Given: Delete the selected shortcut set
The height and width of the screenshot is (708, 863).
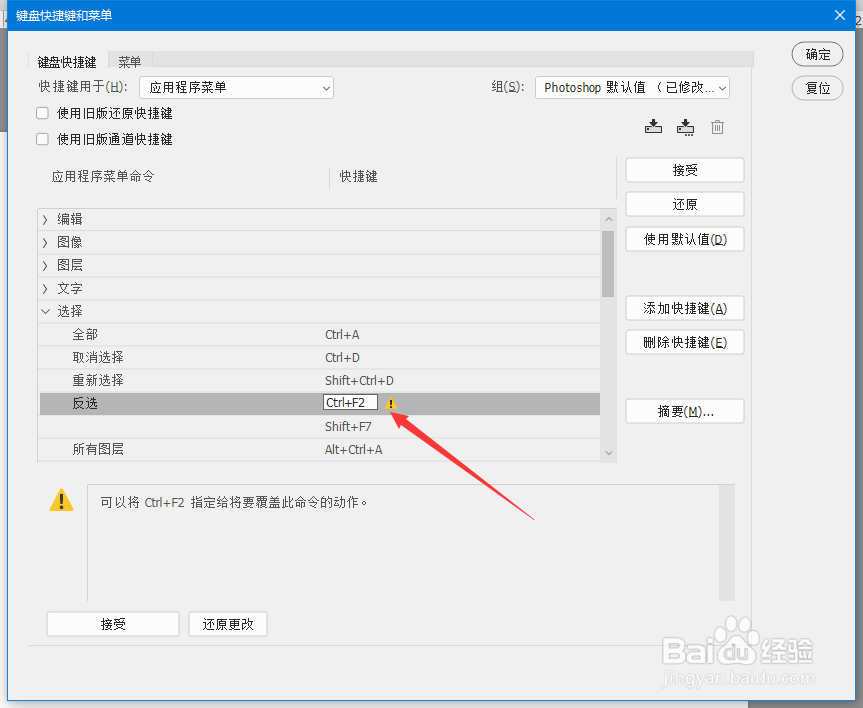Looking at the screenshot, I should point(716,126).
